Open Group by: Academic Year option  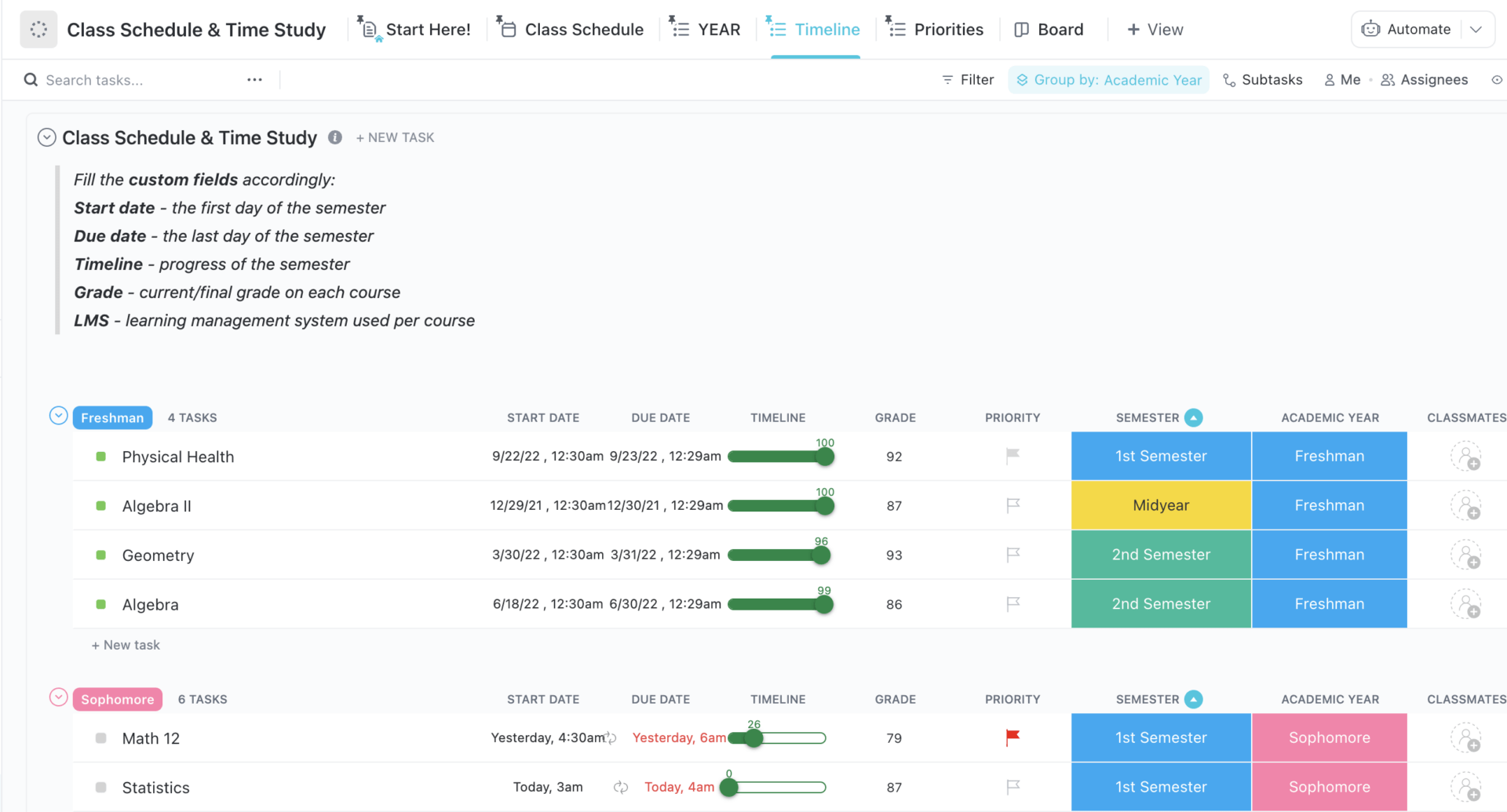(x=1108, y=80)
